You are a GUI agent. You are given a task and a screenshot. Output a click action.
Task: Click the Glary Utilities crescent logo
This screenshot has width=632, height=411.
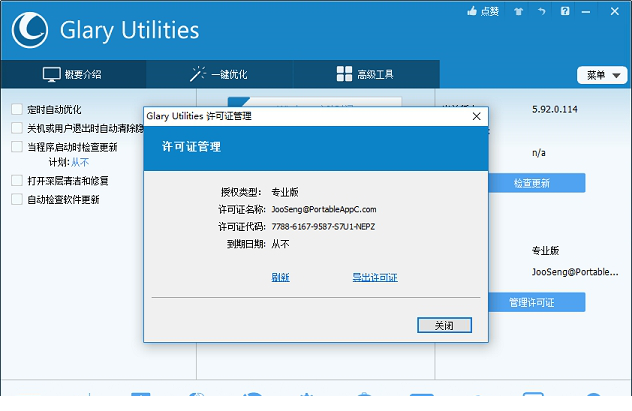(x=30, y=30)
